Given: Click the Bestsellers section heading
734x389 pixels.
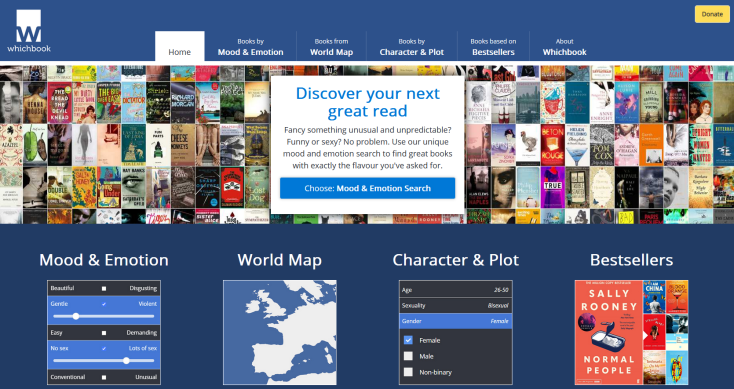Looking at the screenshot, I should click(x=631, y=260).
